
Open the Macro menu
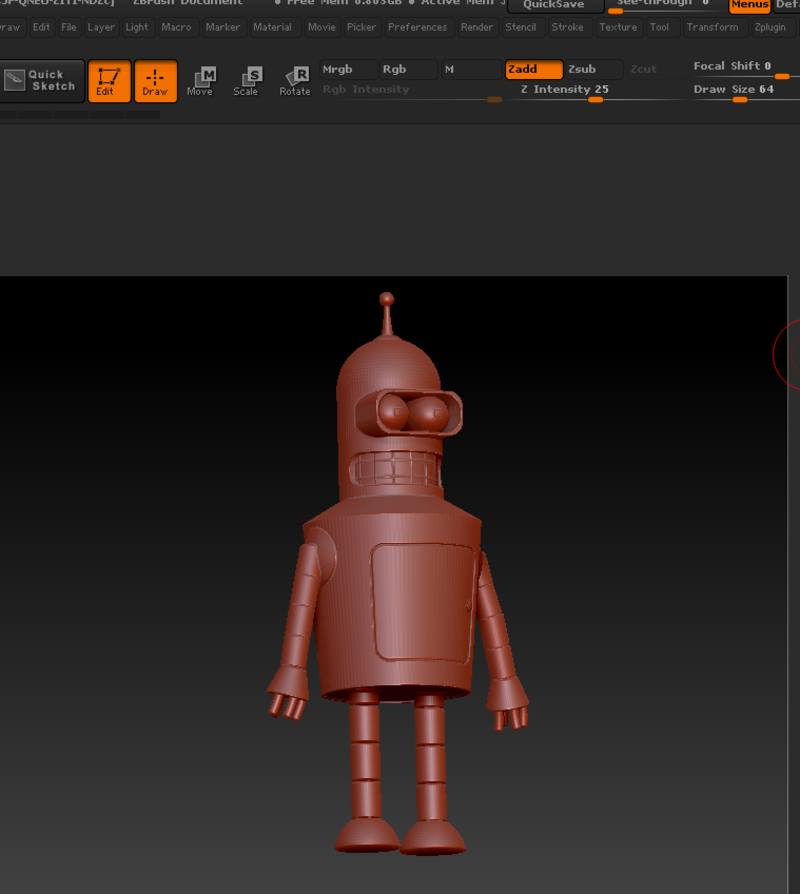(176, 27)
